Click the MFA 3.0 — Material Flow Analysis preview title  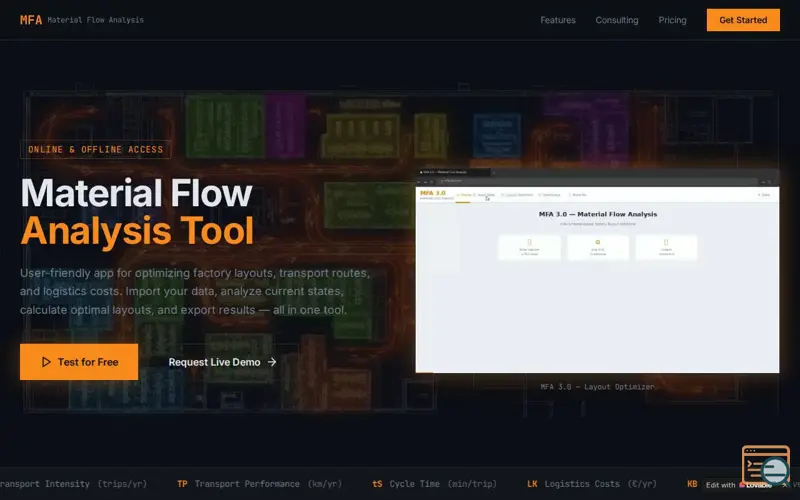(x=597, y=214)
